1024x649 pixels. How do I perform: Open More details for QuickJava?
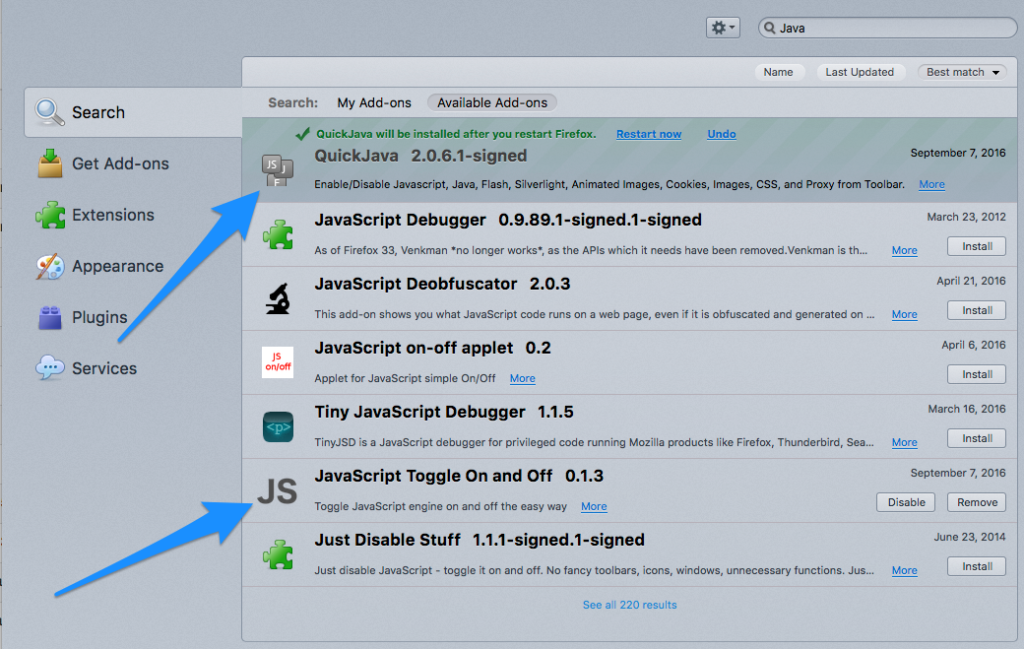931,184
